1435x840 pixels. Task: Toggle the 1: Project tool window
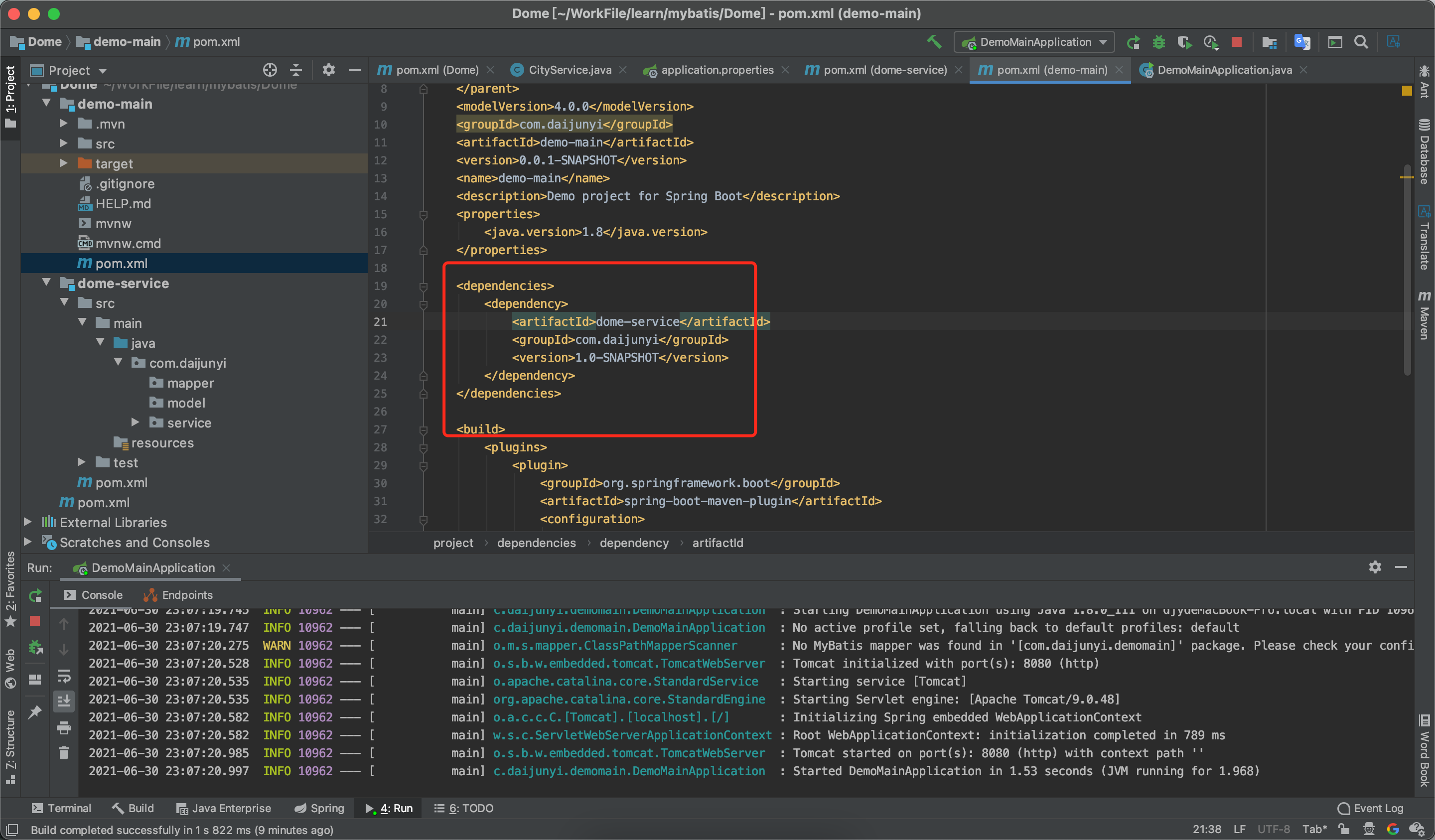point(10,97)
